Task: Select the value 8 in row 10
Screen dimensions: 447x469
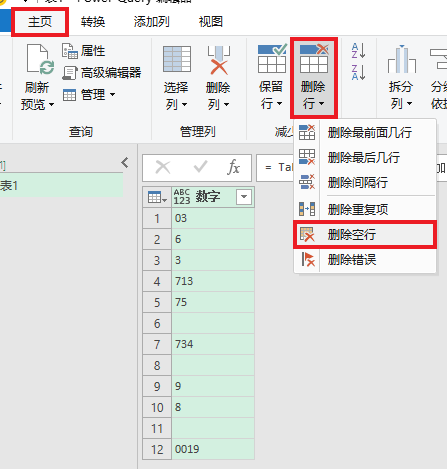Action: [x=213, y=407]
